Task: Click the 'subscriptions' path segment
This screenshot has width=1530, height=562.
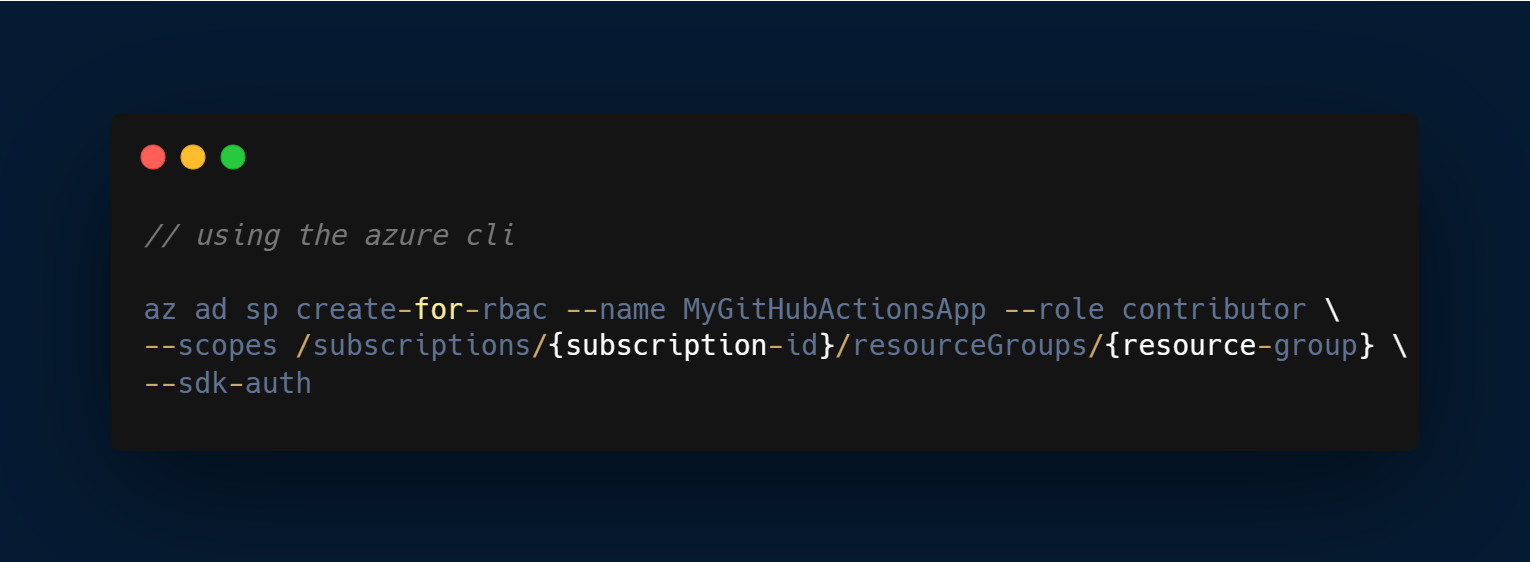Action: pos(422,346)
